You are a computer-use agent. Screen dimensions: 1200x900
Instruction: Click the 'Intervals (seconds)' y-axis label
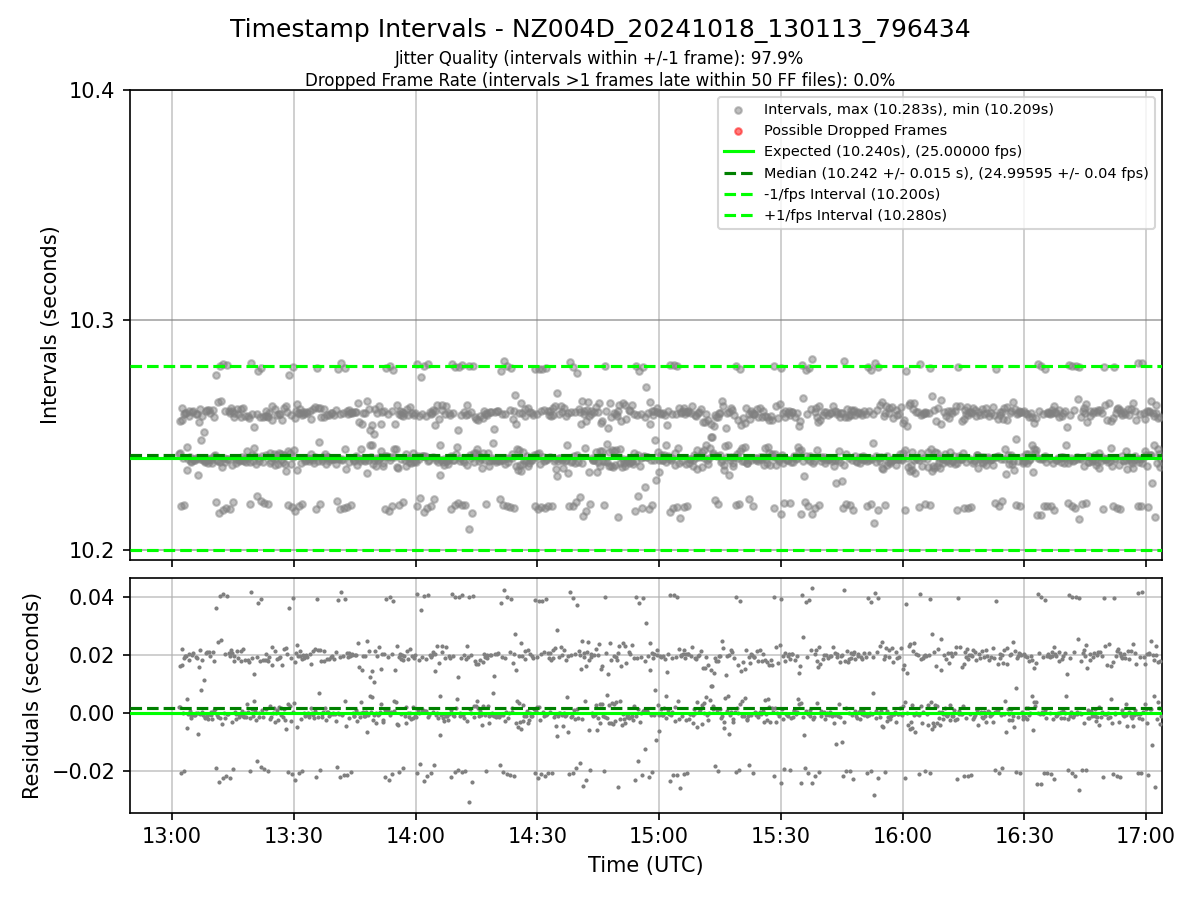50,324
